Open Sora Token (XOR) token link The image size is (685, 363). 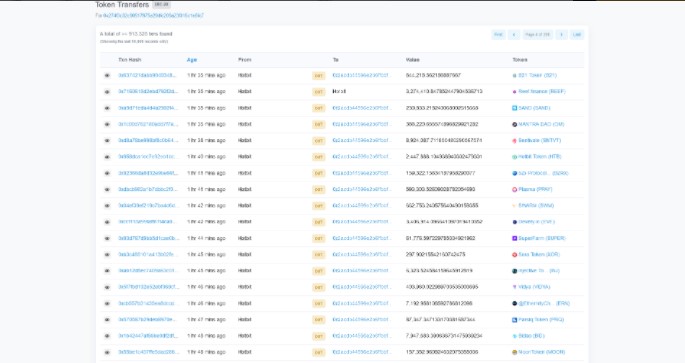[x=539, y=255]
